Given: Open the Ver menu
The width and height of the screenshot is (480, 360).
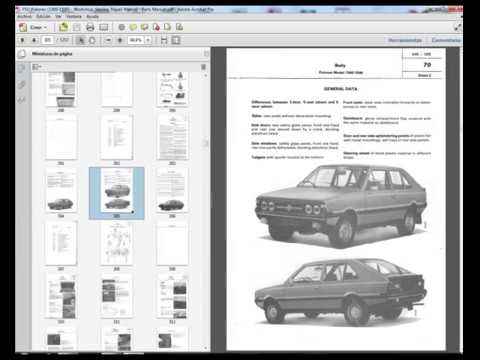Looking at the screenshot, I should [x=58, y=16].
